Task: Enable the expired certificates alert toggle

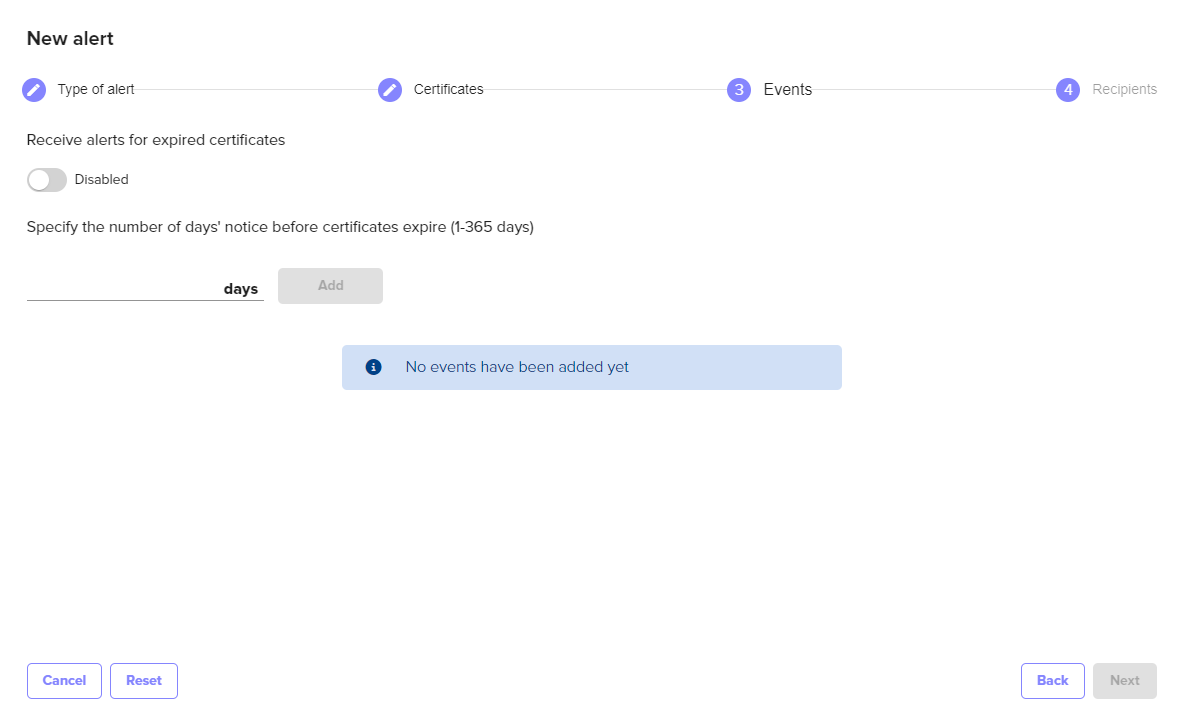Action: coord(47,180)
